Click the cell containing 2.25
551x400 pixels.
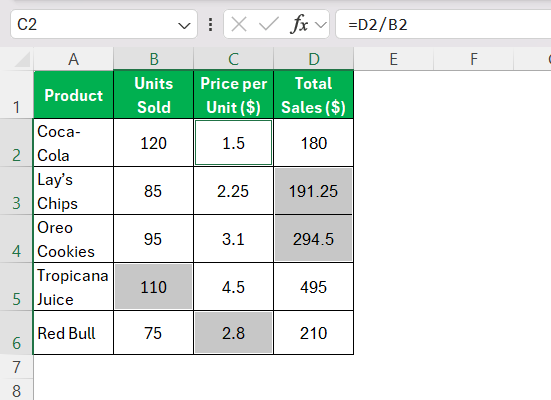tap(234, 191)
